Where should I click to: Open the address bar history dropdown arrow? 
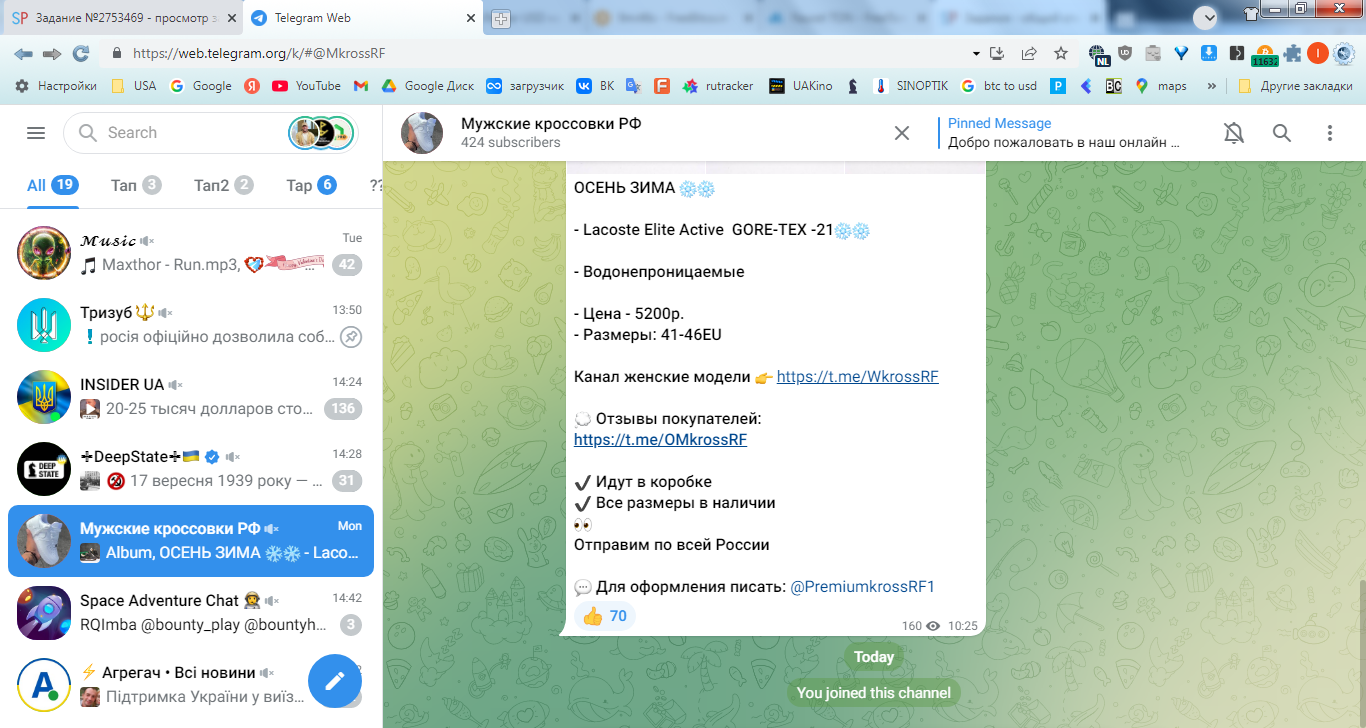[976, 53]
